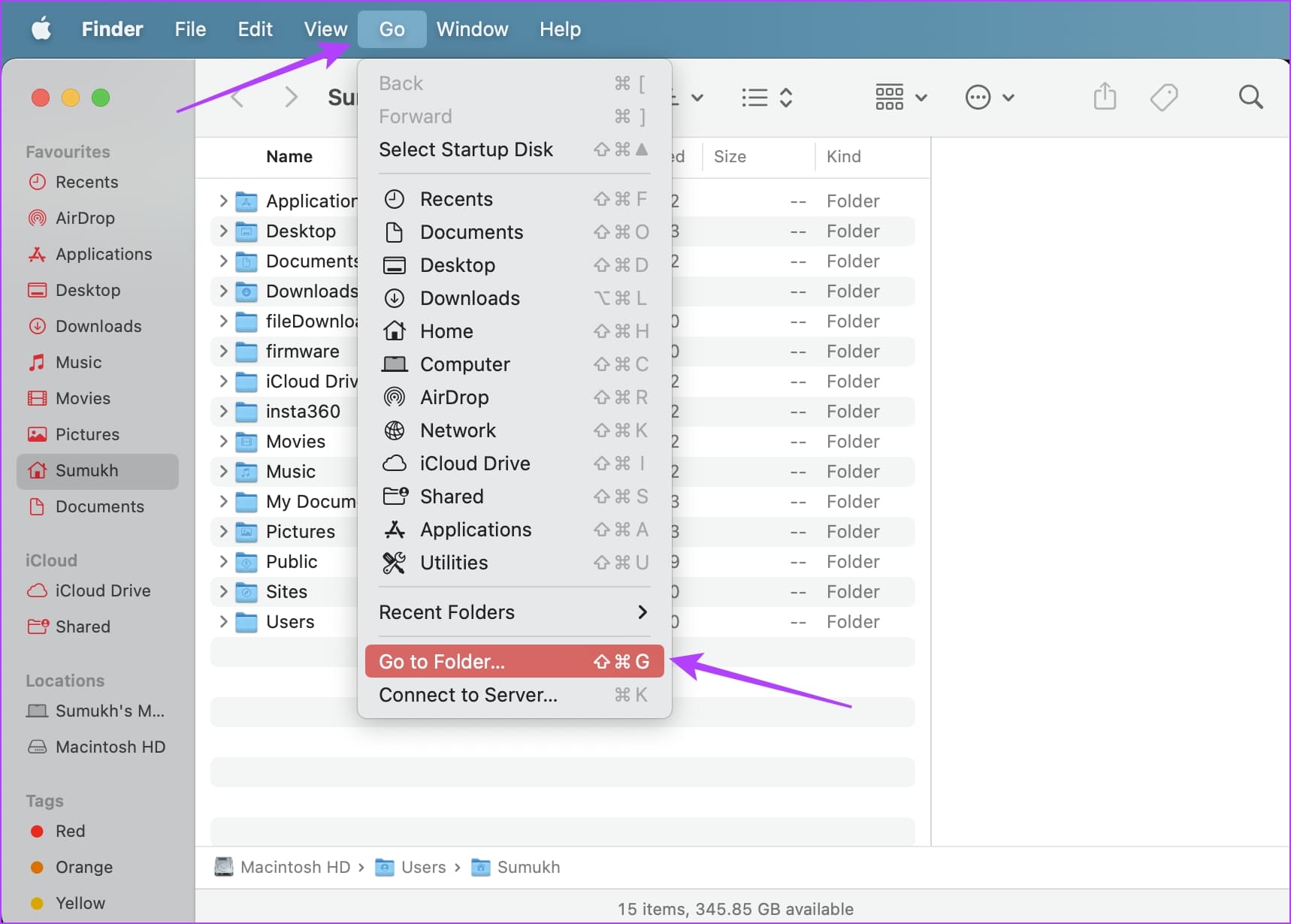
Task: Choose Network in the Go menu
Action: (514, 430)
